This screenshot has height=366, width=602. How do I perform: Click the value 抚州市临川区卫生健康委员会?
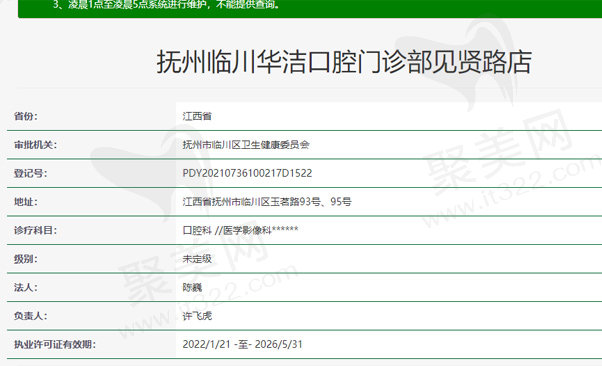[x=246, y=145]
